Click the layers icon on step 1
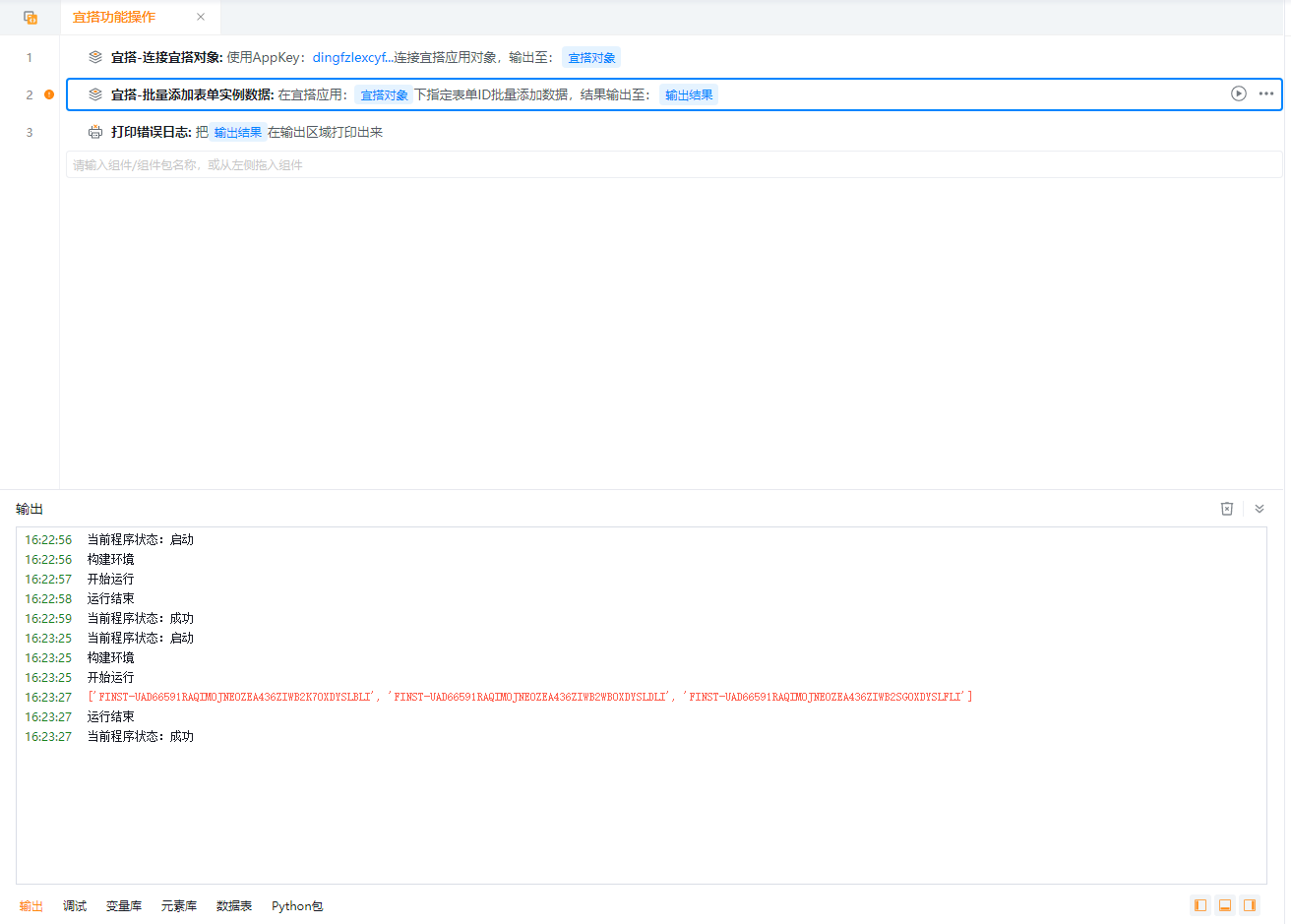 (95, 57)
